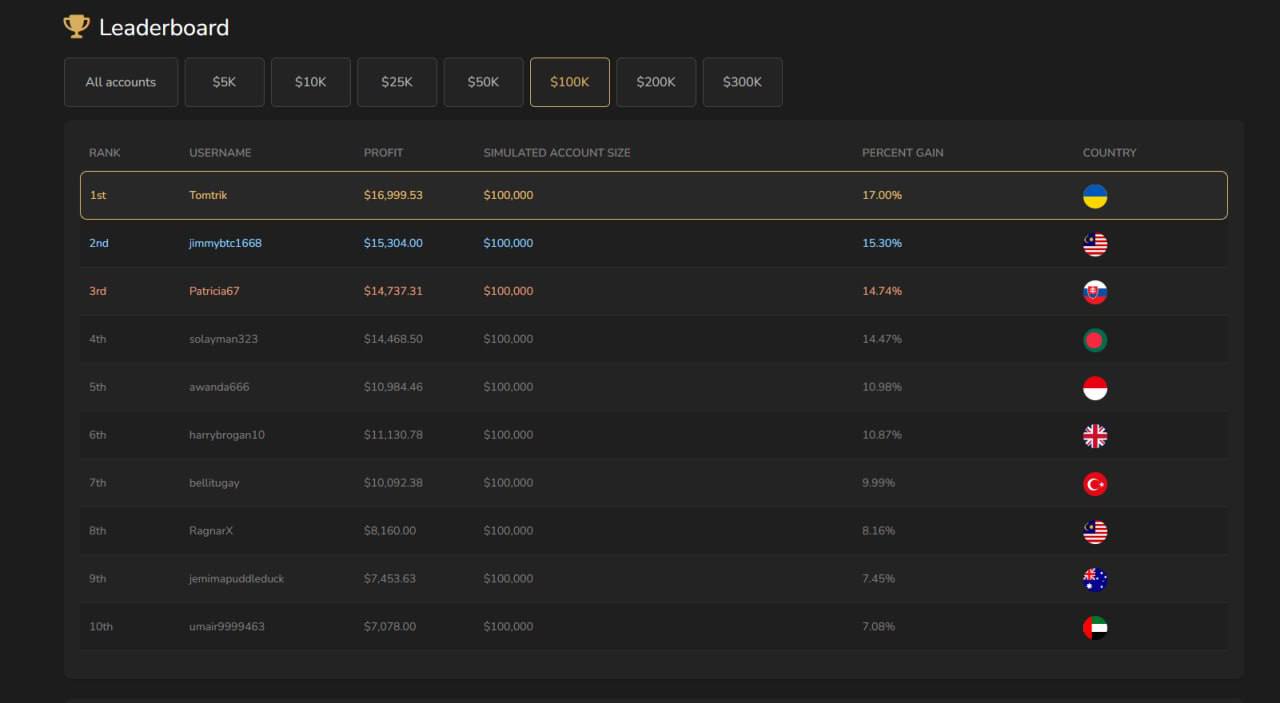The width and height of the screenshot is (1280, 703).
Task: Click the Malaysia flag next to jimmybtc1668
Action: [1095, 244]
